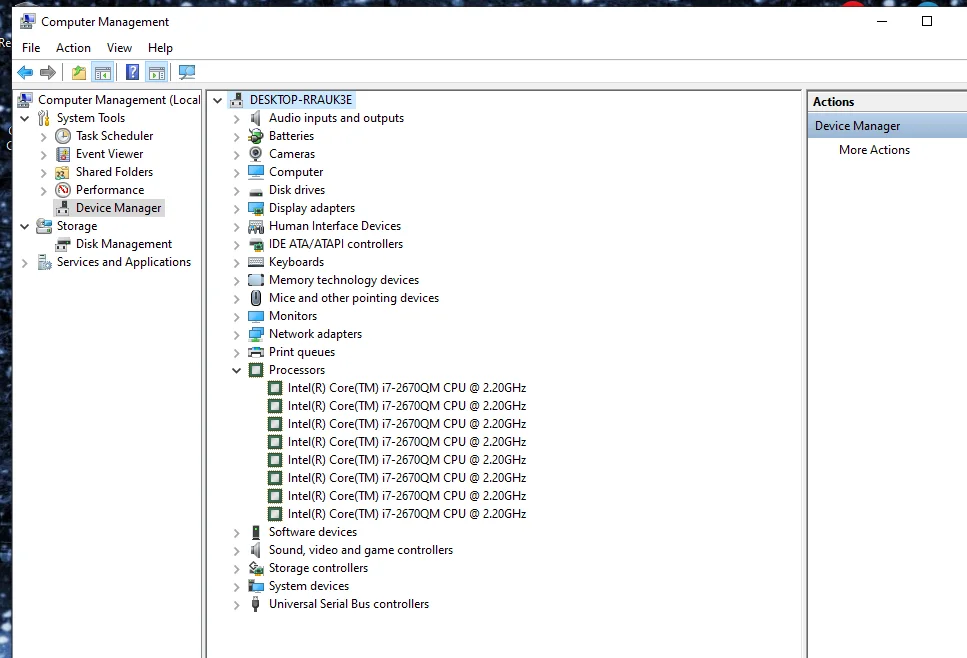Click the Shared Folders icon
The width and height of the screenshot is (967, 658).
click(x=62, y=172)
